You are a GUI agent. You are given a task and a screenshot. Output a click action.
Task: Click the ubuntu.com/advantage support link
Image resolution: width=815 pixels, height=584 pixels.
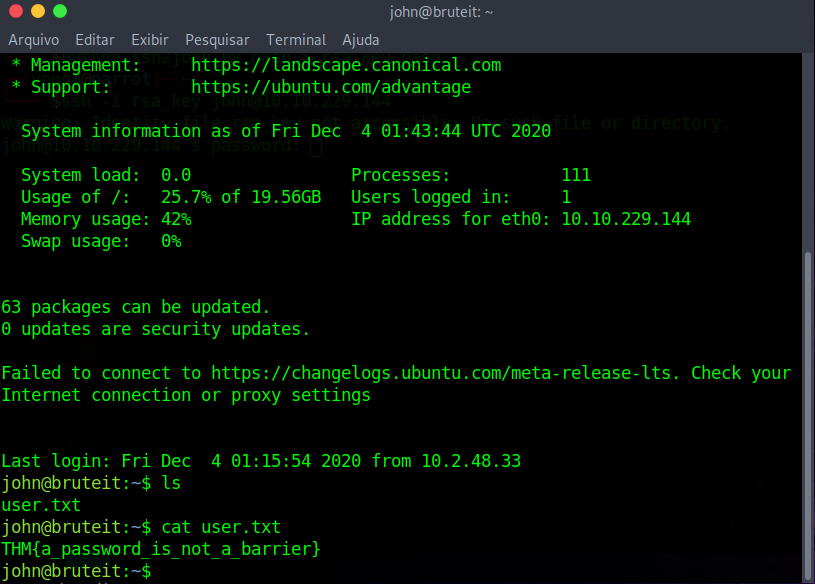[331, 87]
